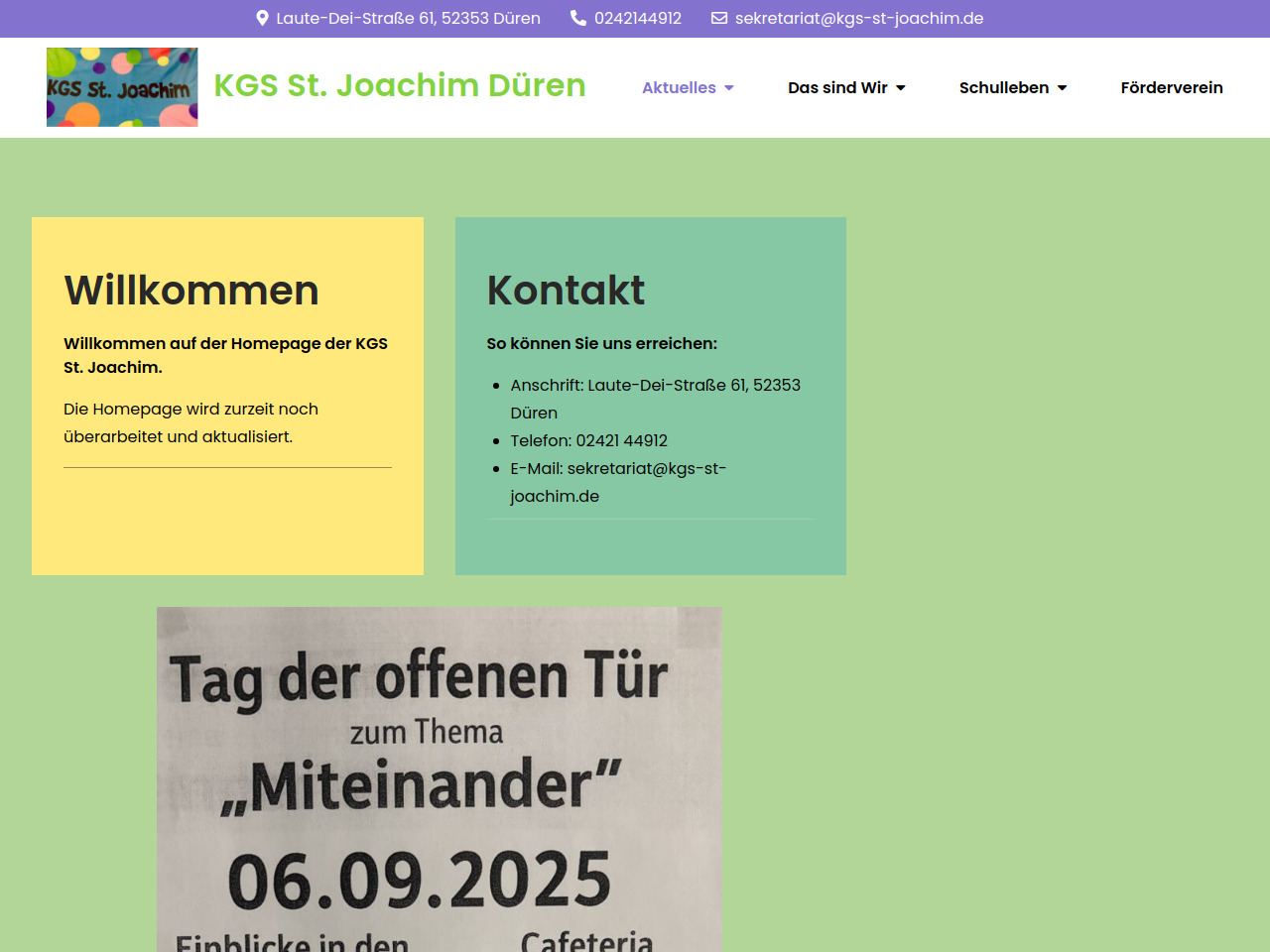
Task: Go to the Förderverein page
Action: [1172, 87]
